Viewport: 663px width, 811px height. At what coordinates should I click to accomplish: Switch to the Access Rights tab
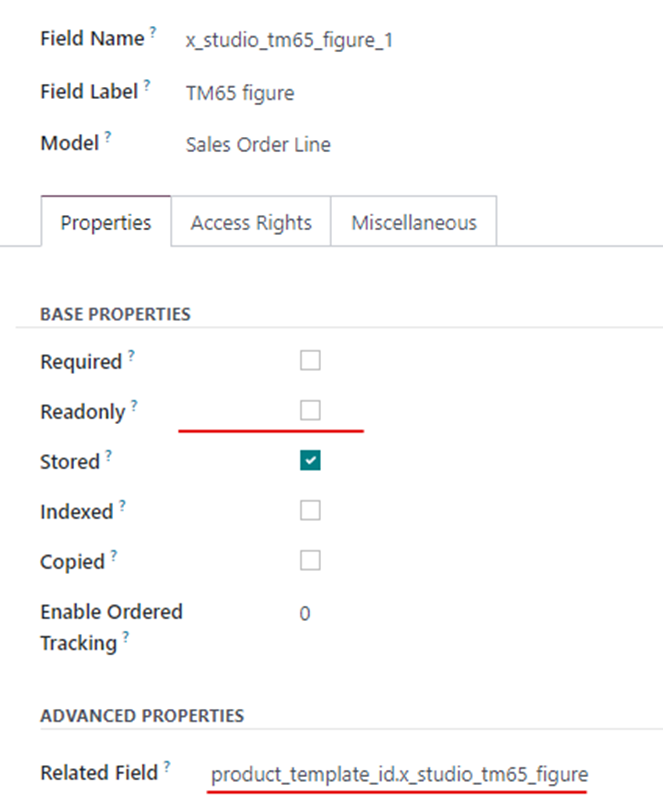point(251,222)
